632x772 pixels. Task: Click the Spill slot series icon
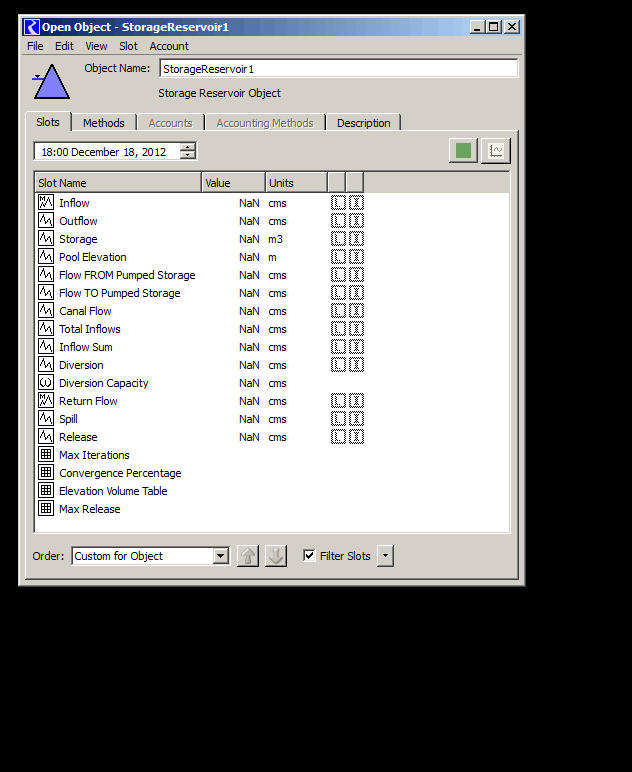(x=46, y=418)
